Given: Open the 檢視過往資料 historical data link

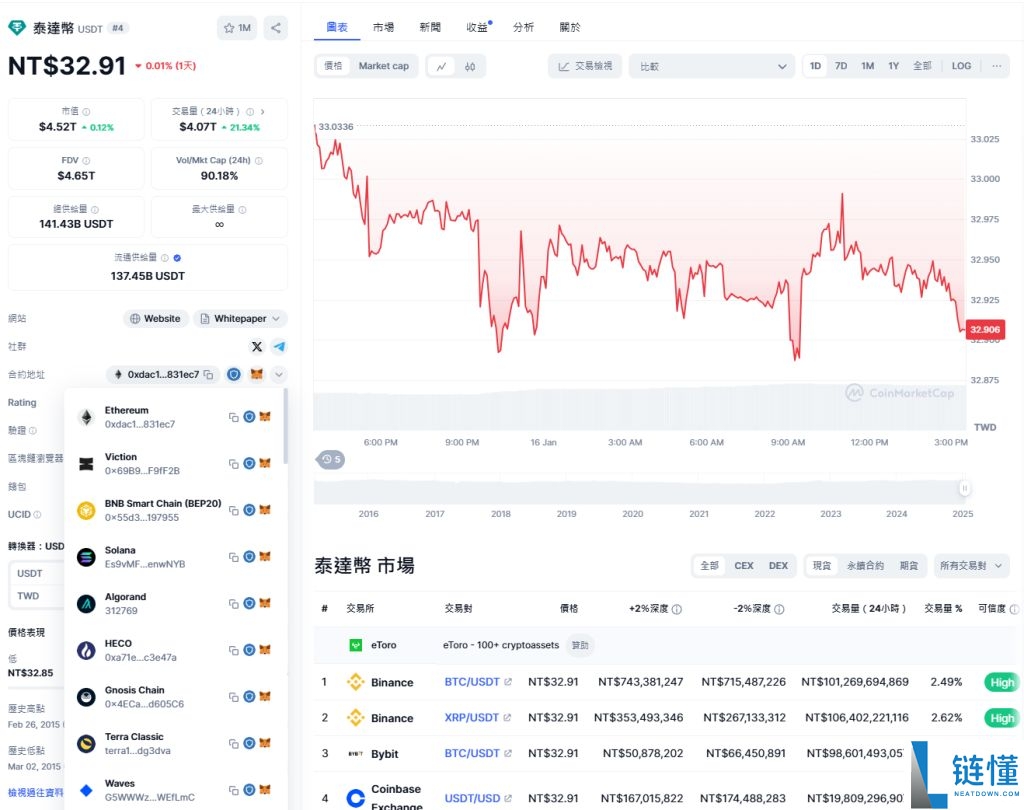Looking at the screenshot, I should pyautogui.click(x=36, y=792).
